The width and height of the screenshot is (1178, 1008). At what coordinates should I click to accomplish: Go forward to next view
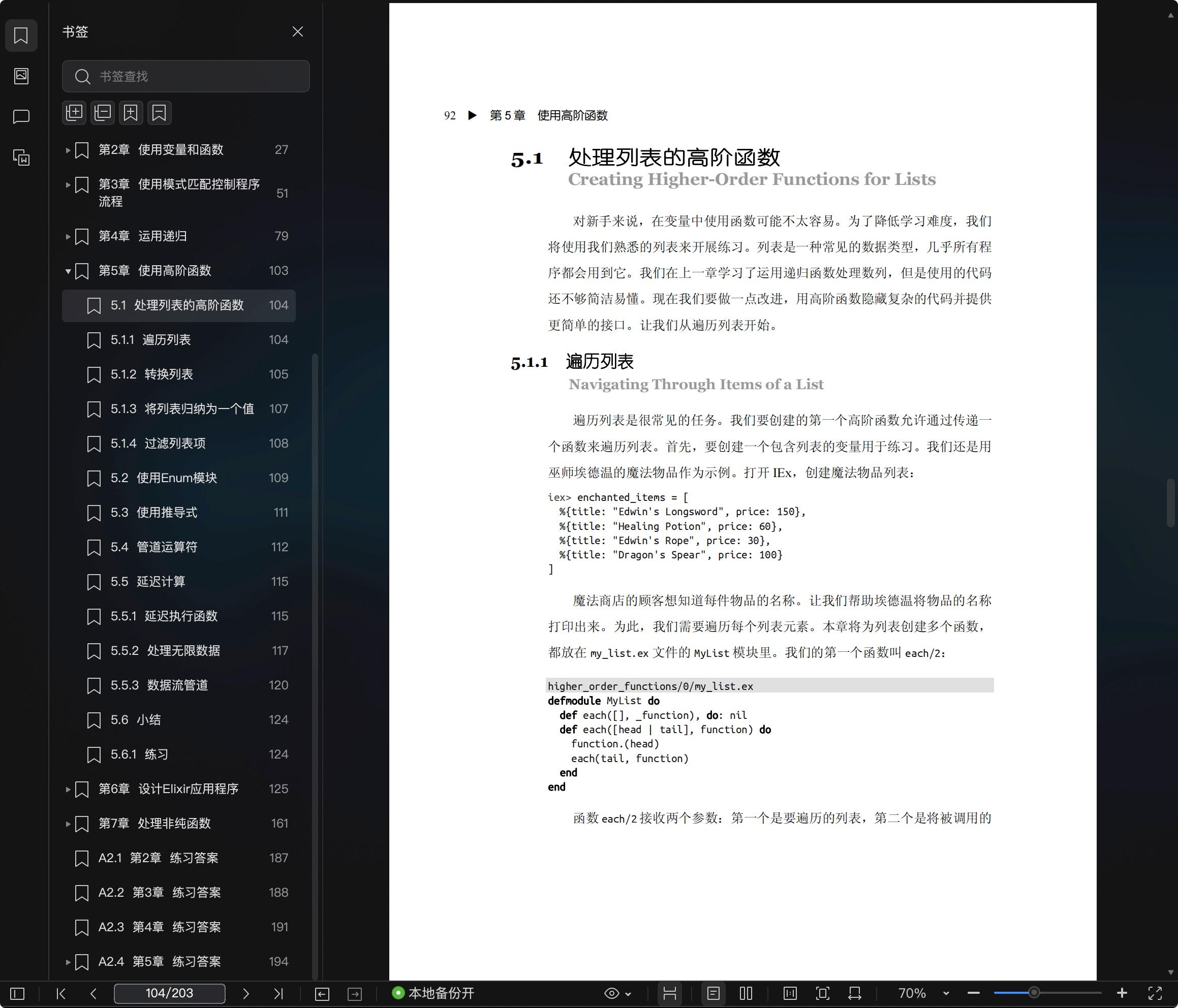click(x=355, y=994)
